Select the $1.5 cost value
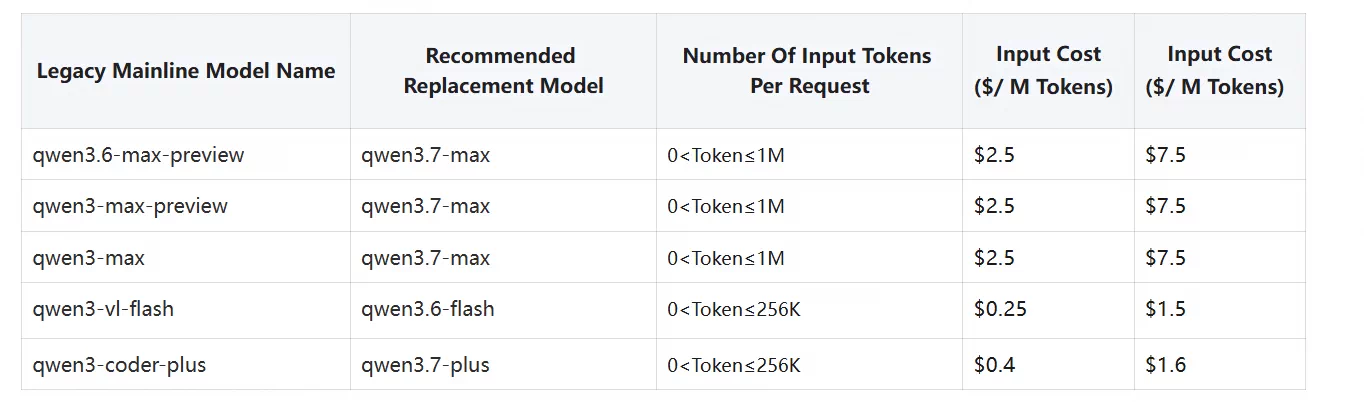Viewport: 1364px width, 402px height. (1166, 309)
